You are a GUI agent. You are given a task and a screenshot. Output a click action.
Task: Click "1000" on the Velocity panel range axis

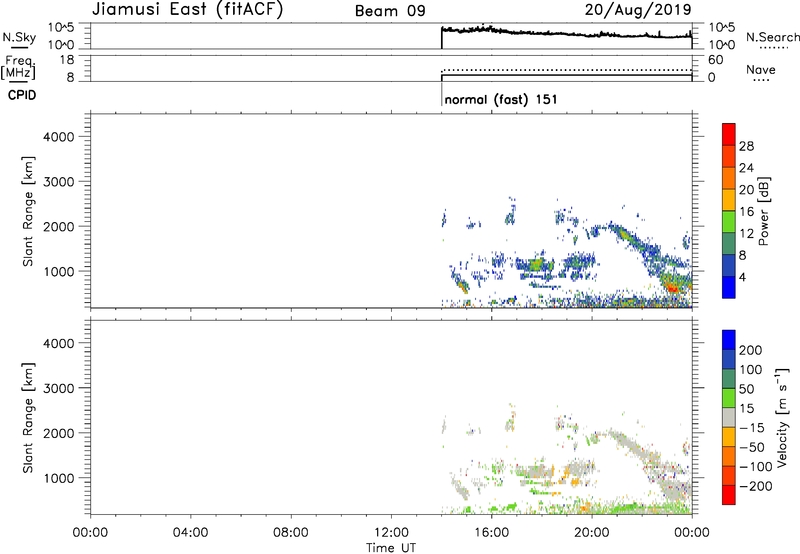coord(59,478)
